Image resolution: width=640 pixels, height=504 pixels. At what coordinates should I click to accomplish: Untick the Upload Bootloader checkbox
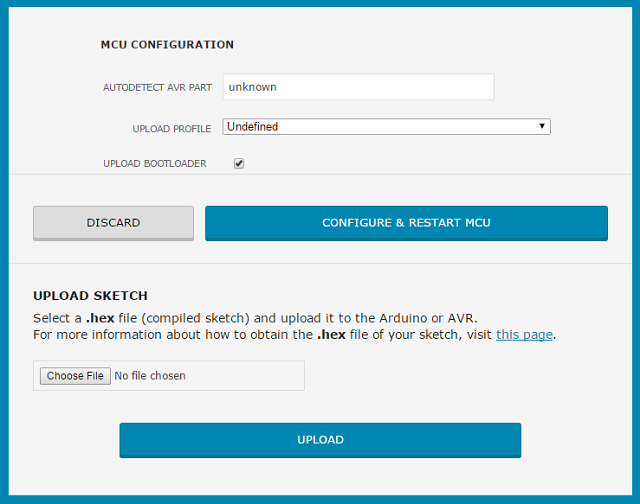[x=239, y=163]
